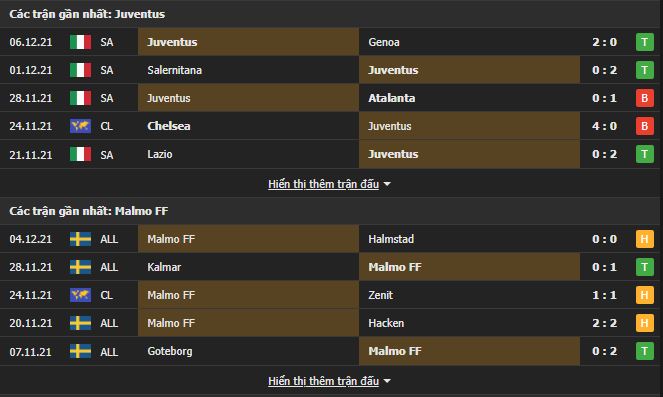
Task: Select the Atalanta team name
Action: click(392, 98)
